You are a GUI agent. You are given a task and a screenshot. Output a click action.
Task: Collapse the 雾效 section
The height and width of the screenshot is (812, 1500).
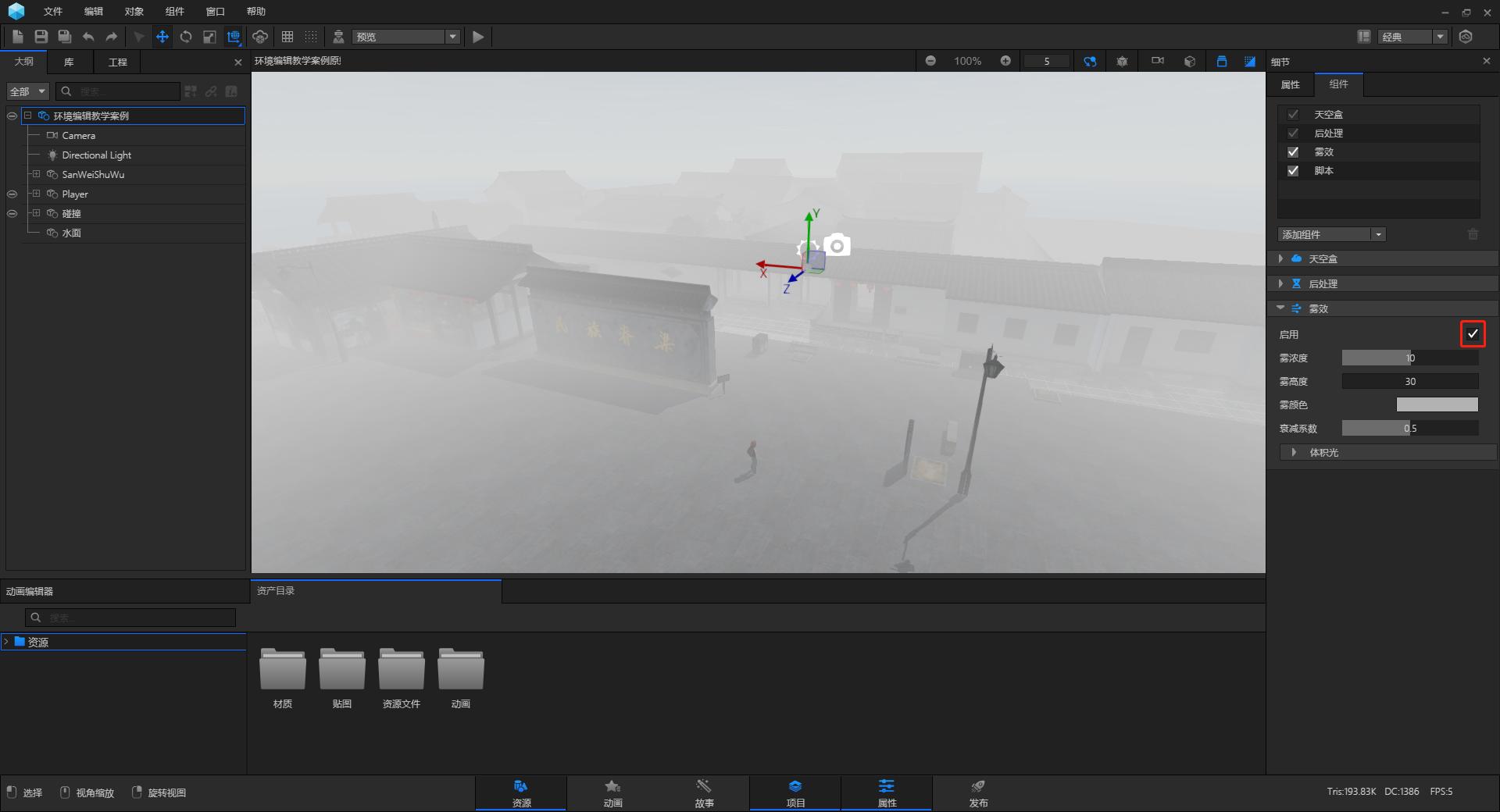point(1280,308)
